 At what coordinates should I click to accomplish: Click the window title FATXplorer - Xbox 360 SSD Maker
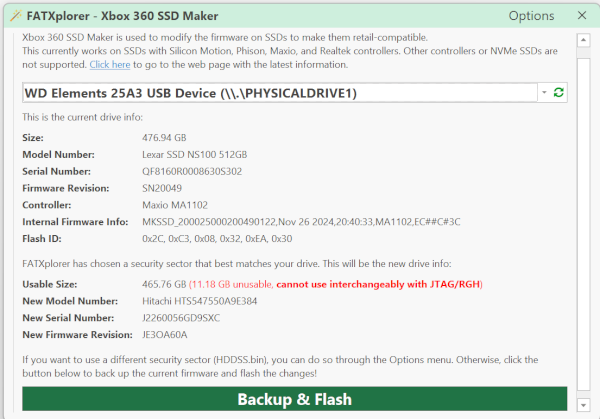click(122, 16)
